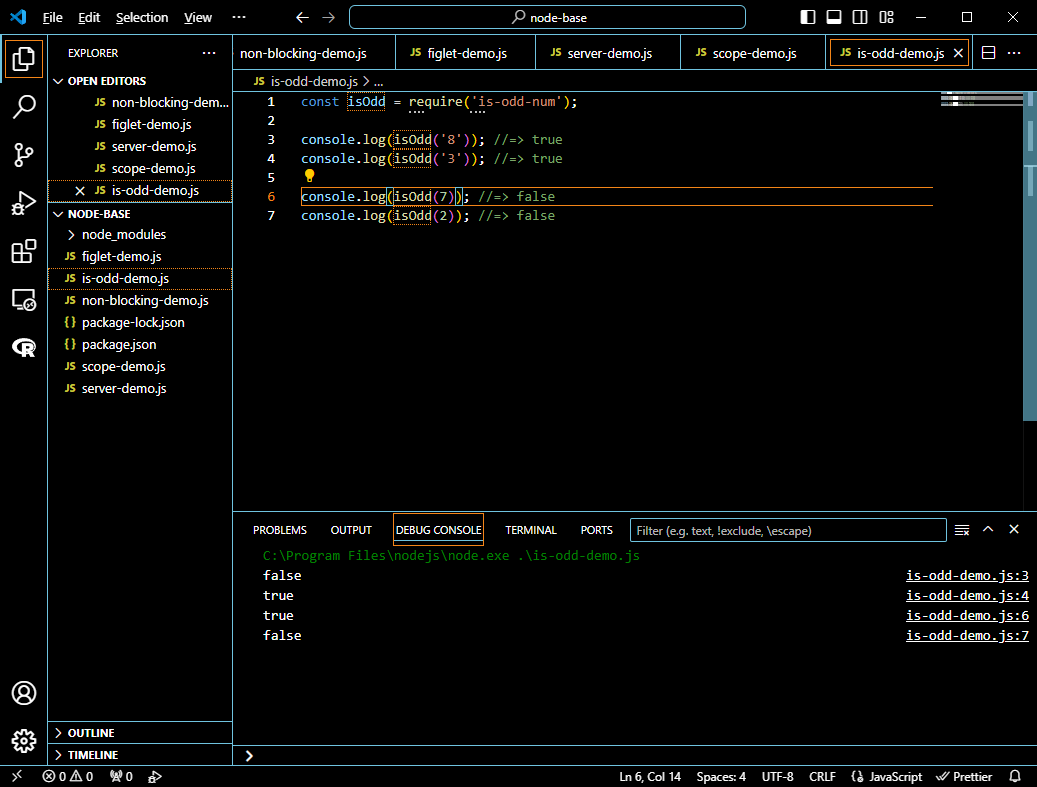Image resolution: width=1037 pixels, height=787 pixels.
Task: Open the title bar overflow menu ellipsis
Action: (239, 17)
